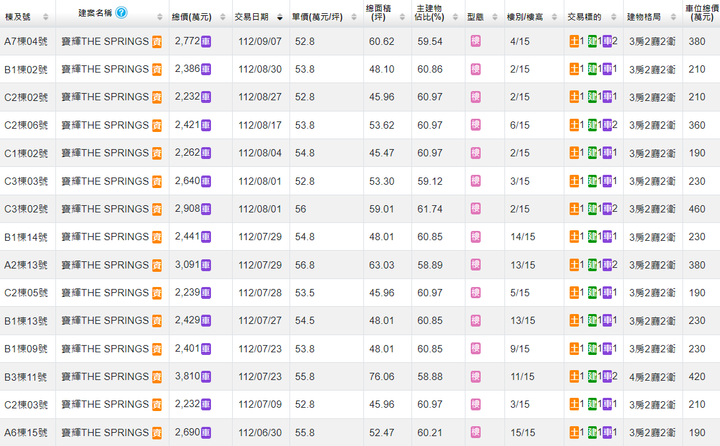Sort by 總面積(坪) column arrows

(402, 17)
